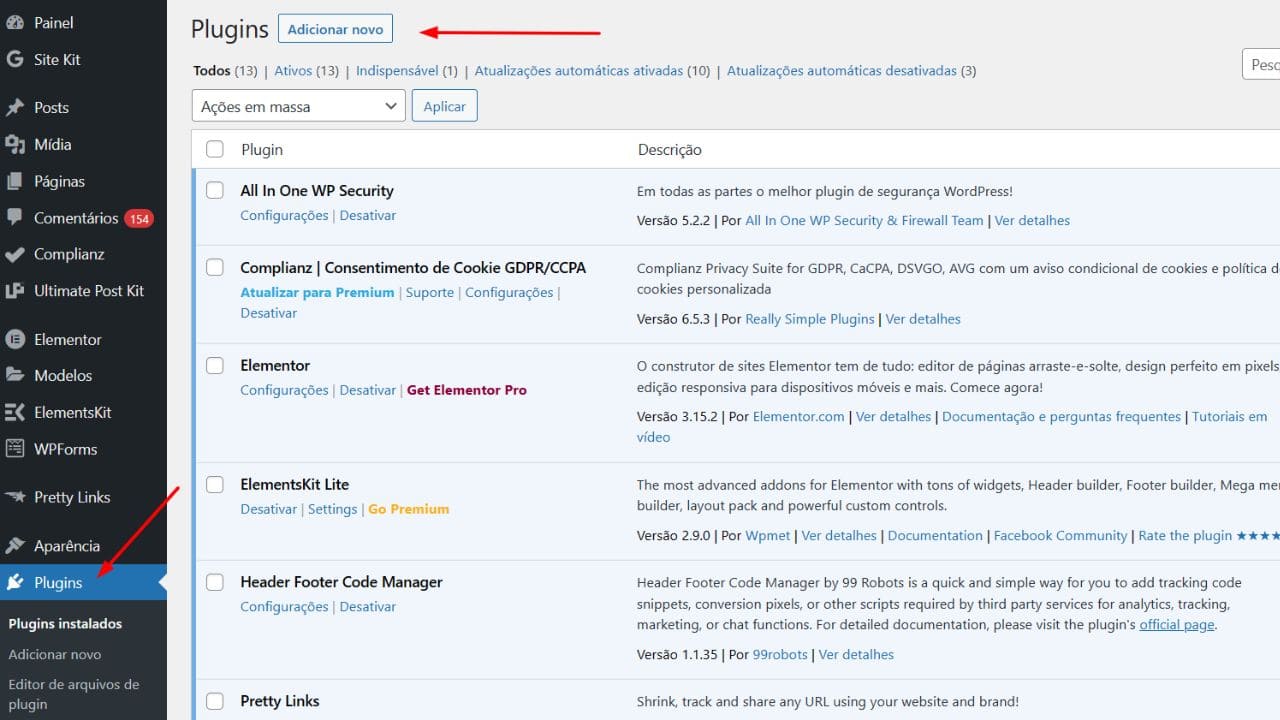Filter by Atualizações automáticas desativadas
Screen dimensions: 1280x720
[x=842, y=71]
